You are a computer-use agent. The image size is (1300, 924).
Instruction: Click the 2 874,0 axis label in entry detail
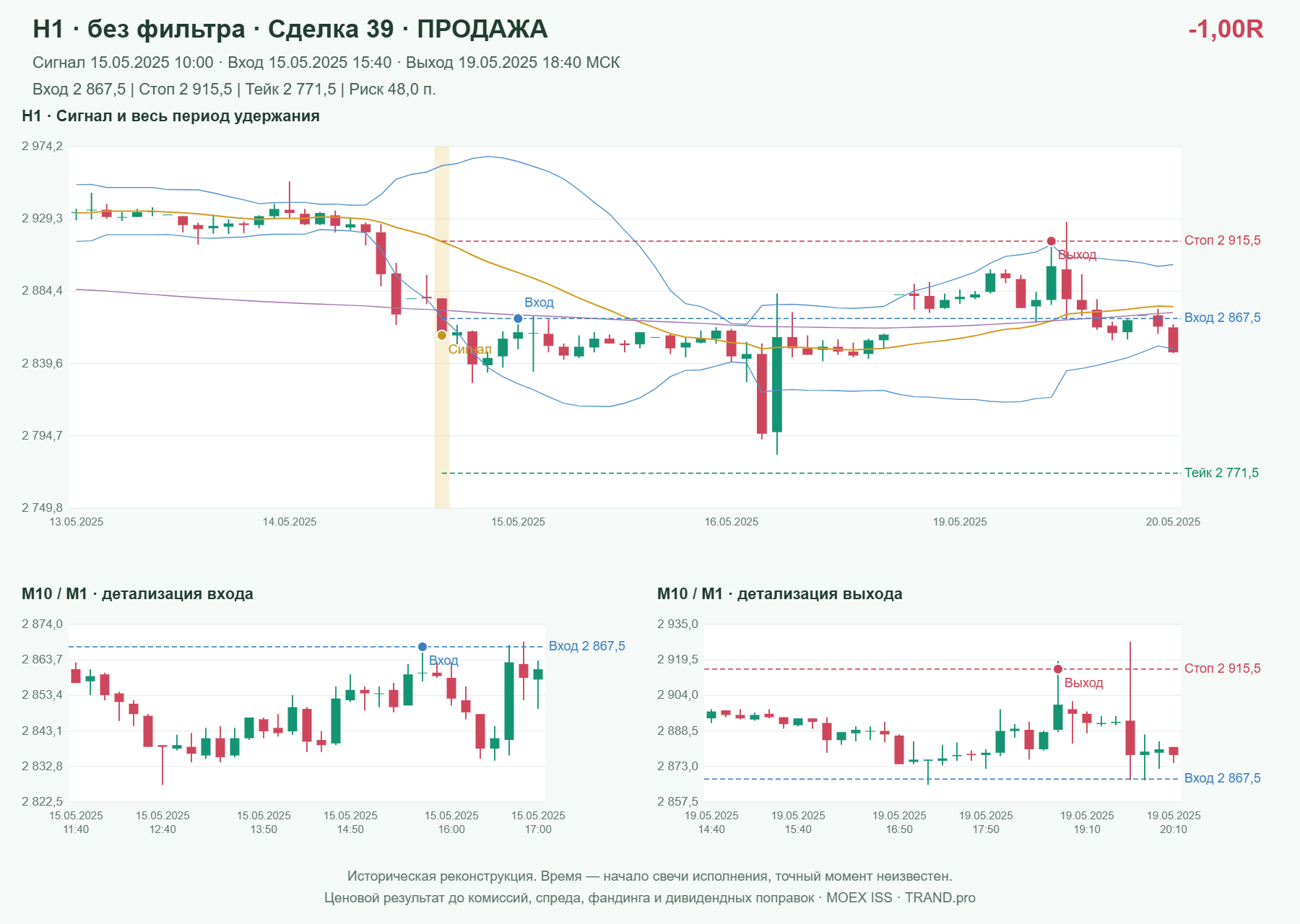[42, 624]
